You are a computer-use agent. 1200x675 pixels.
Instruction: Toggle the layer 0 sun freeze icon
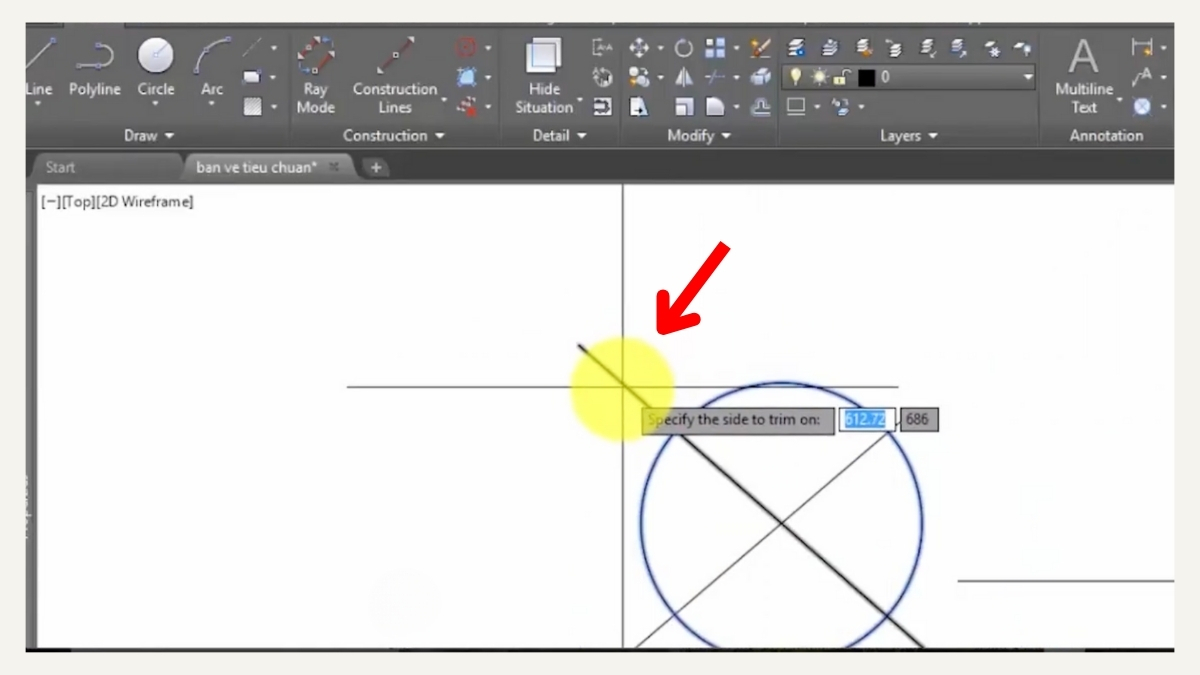(820, 77)
